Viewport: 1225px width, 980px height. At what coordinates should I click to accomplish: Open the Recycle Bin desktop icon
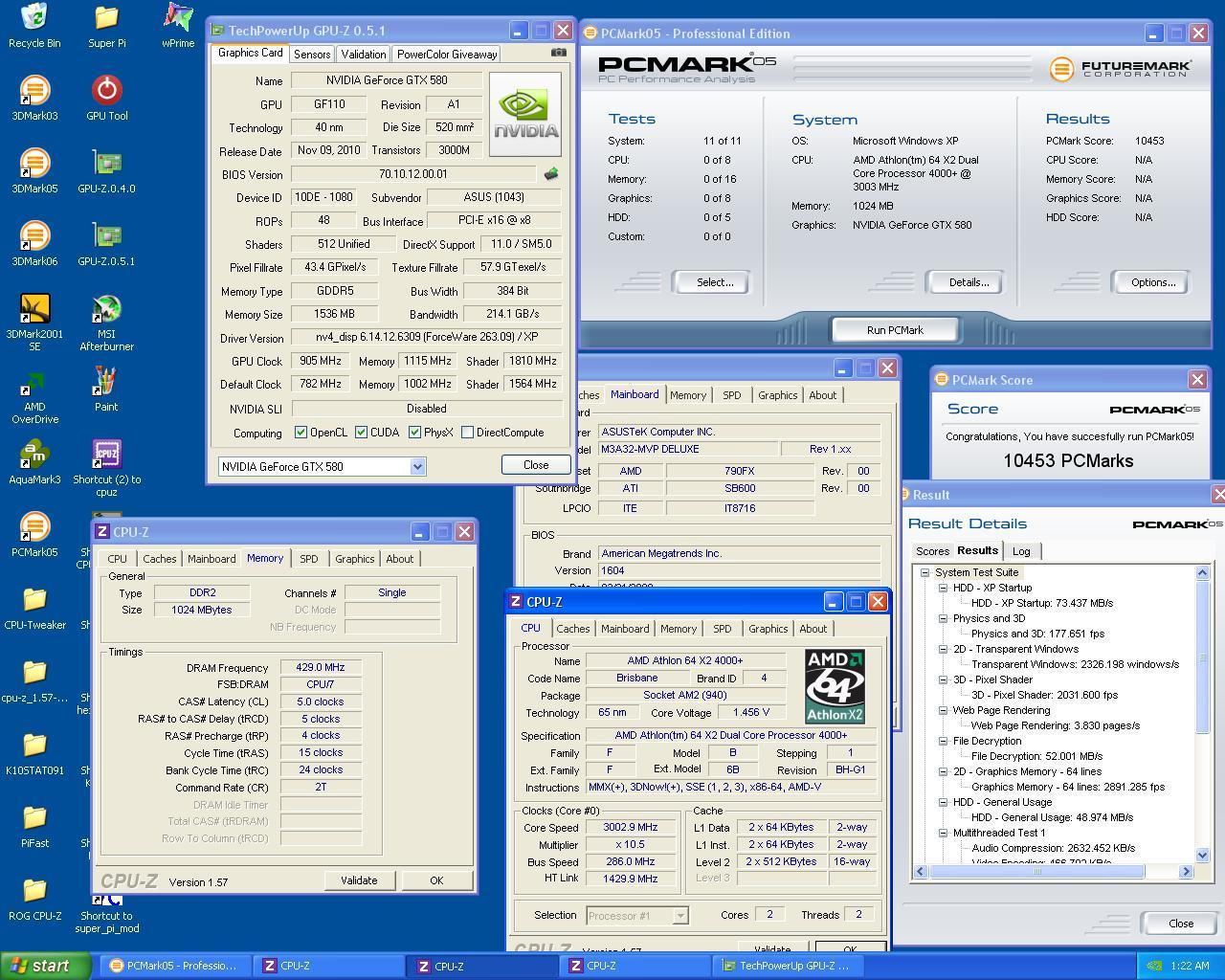tap(34, 26)
